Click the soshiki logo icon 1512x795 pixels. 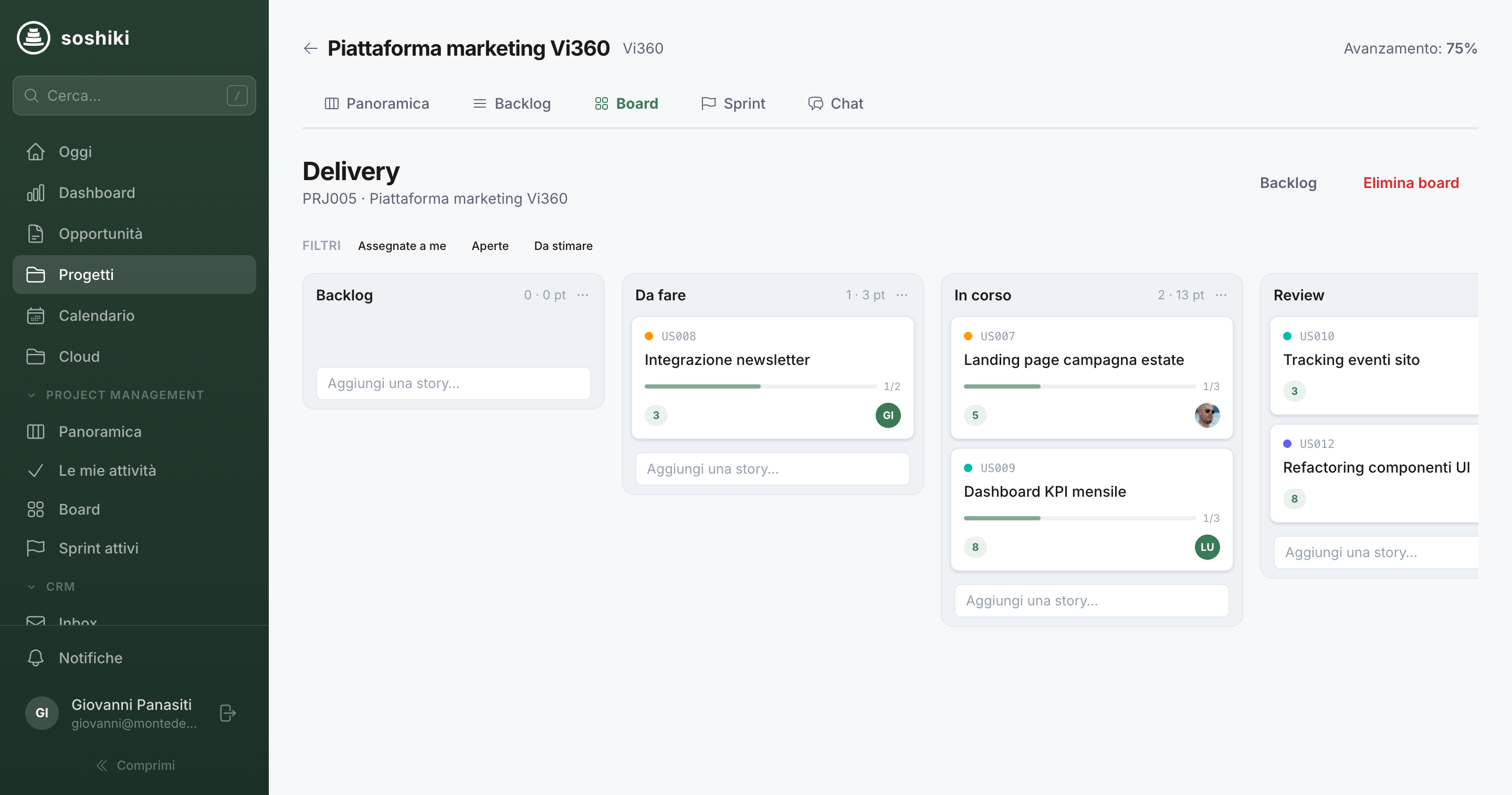tap(34, 38)
